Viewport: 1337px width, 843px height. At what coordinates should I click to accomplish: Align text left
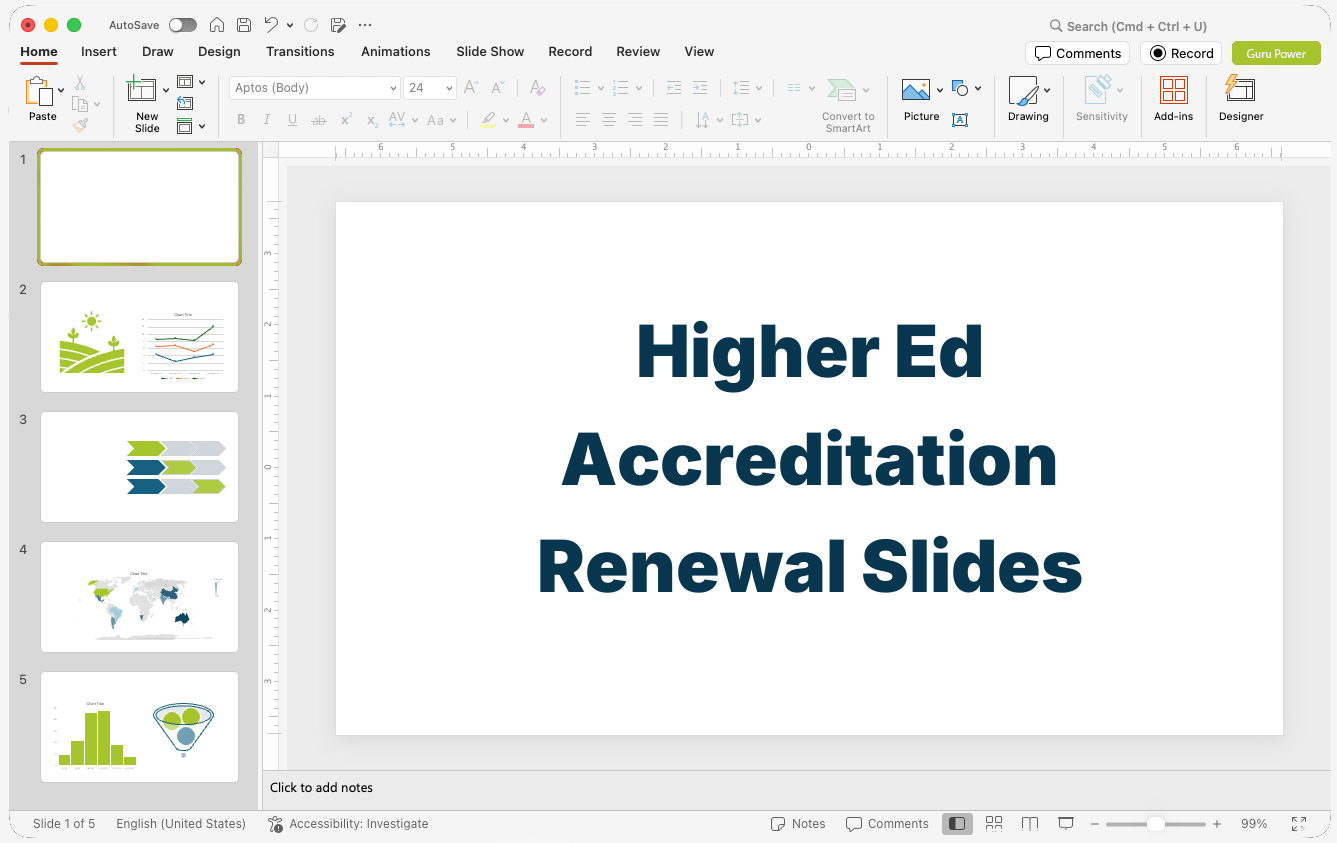pos(582,120)
